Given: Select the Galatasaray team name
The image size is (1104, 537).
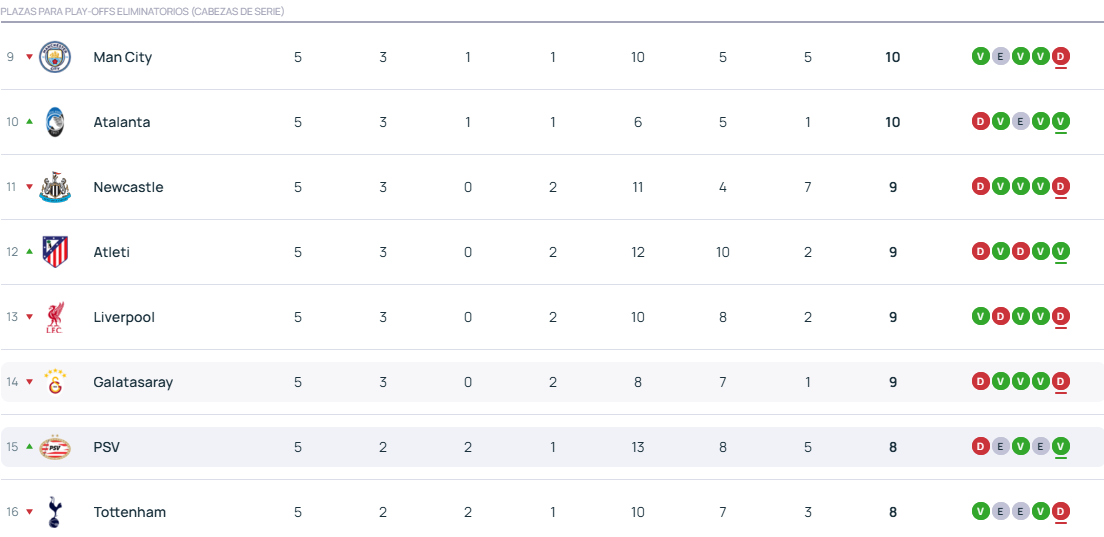Looking at the screenshot, I should [x=132, y=382].
